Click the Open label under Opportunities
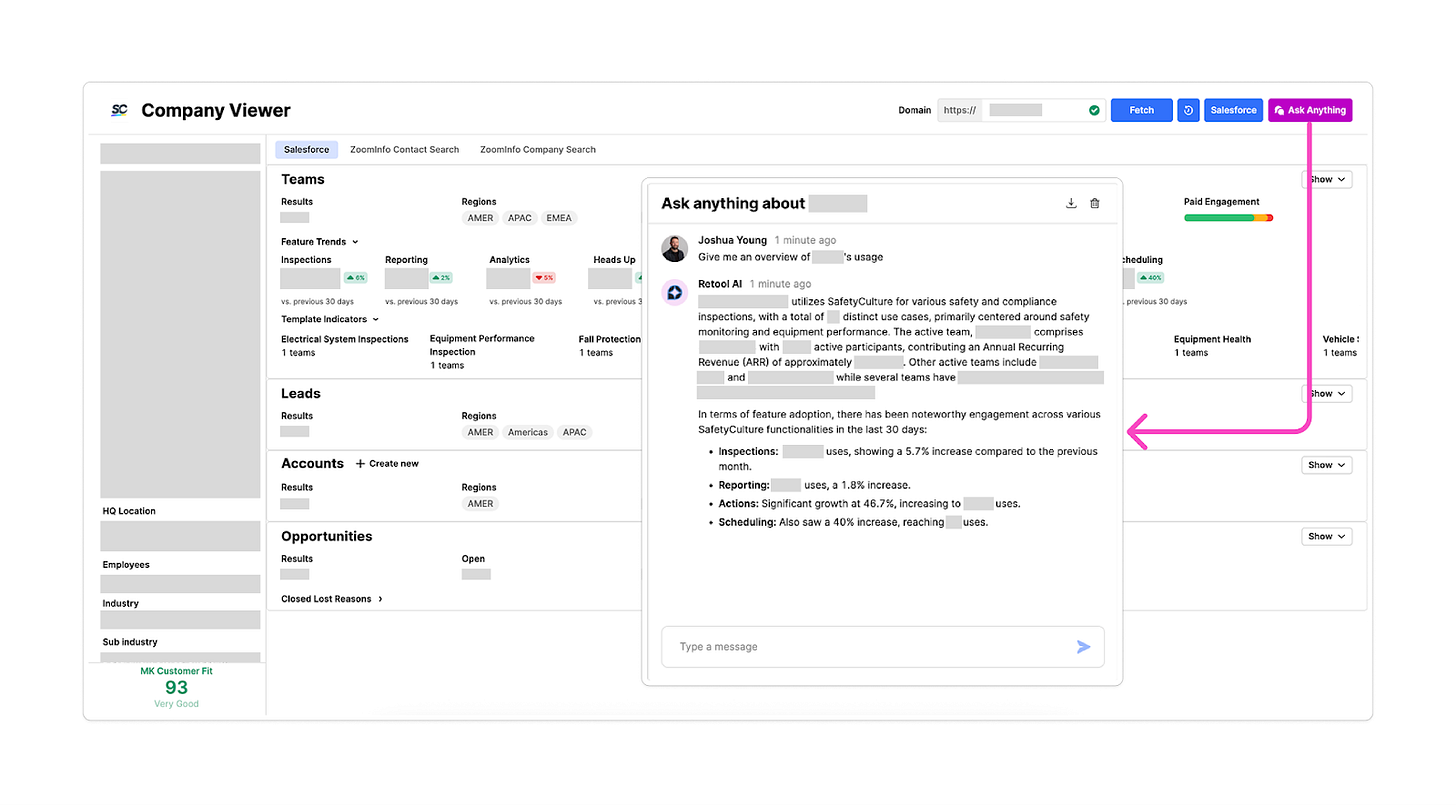Viewport: 1456px width, 805px height. [x=473, y=559]
